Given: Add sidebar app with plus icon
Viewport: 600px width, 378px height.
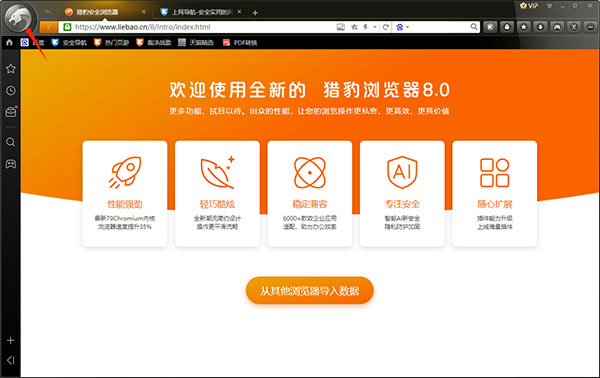Looking at the screenshot, I should (x=11, y=340).
